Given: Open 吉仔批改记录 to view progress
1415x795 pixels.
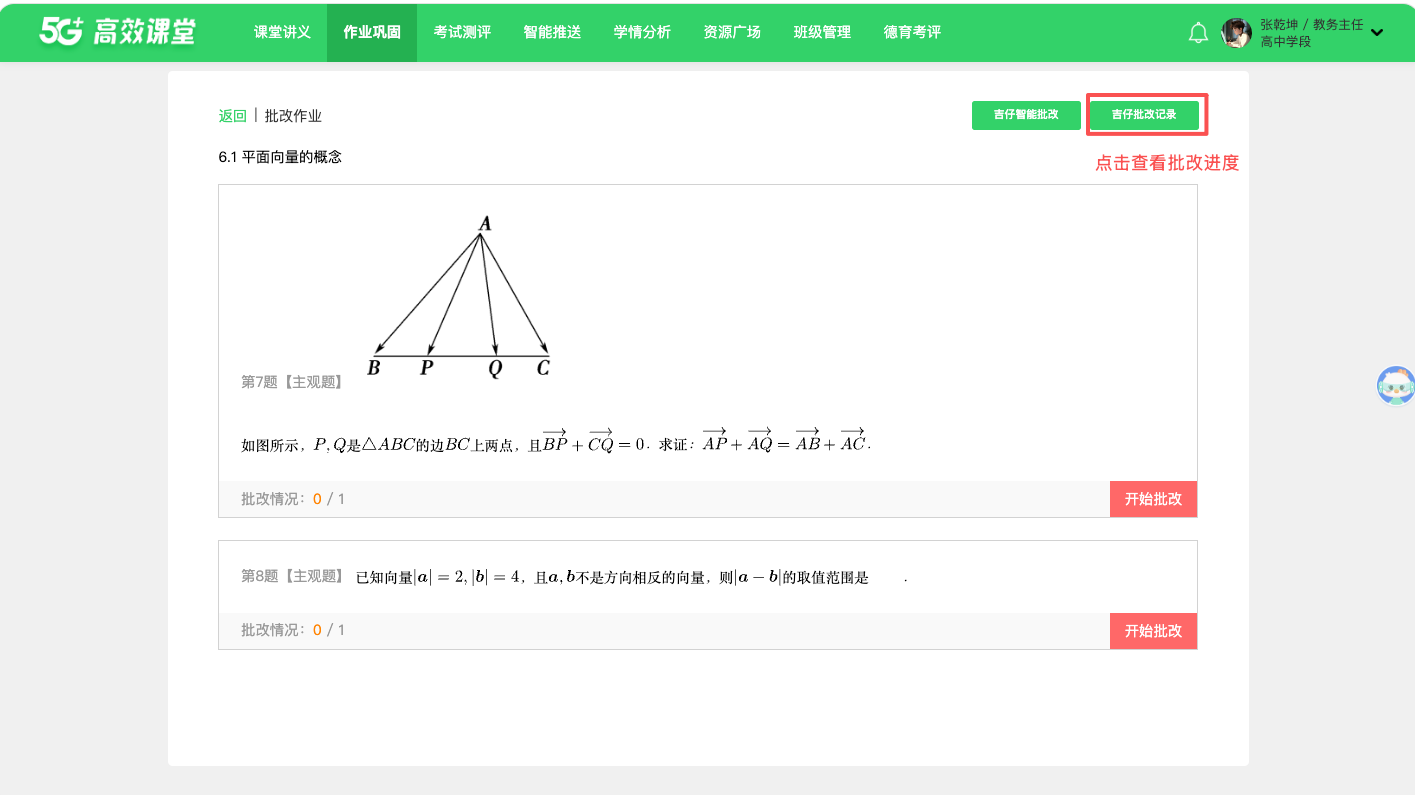Looking at the screenshot, I should pos(1144,115).
